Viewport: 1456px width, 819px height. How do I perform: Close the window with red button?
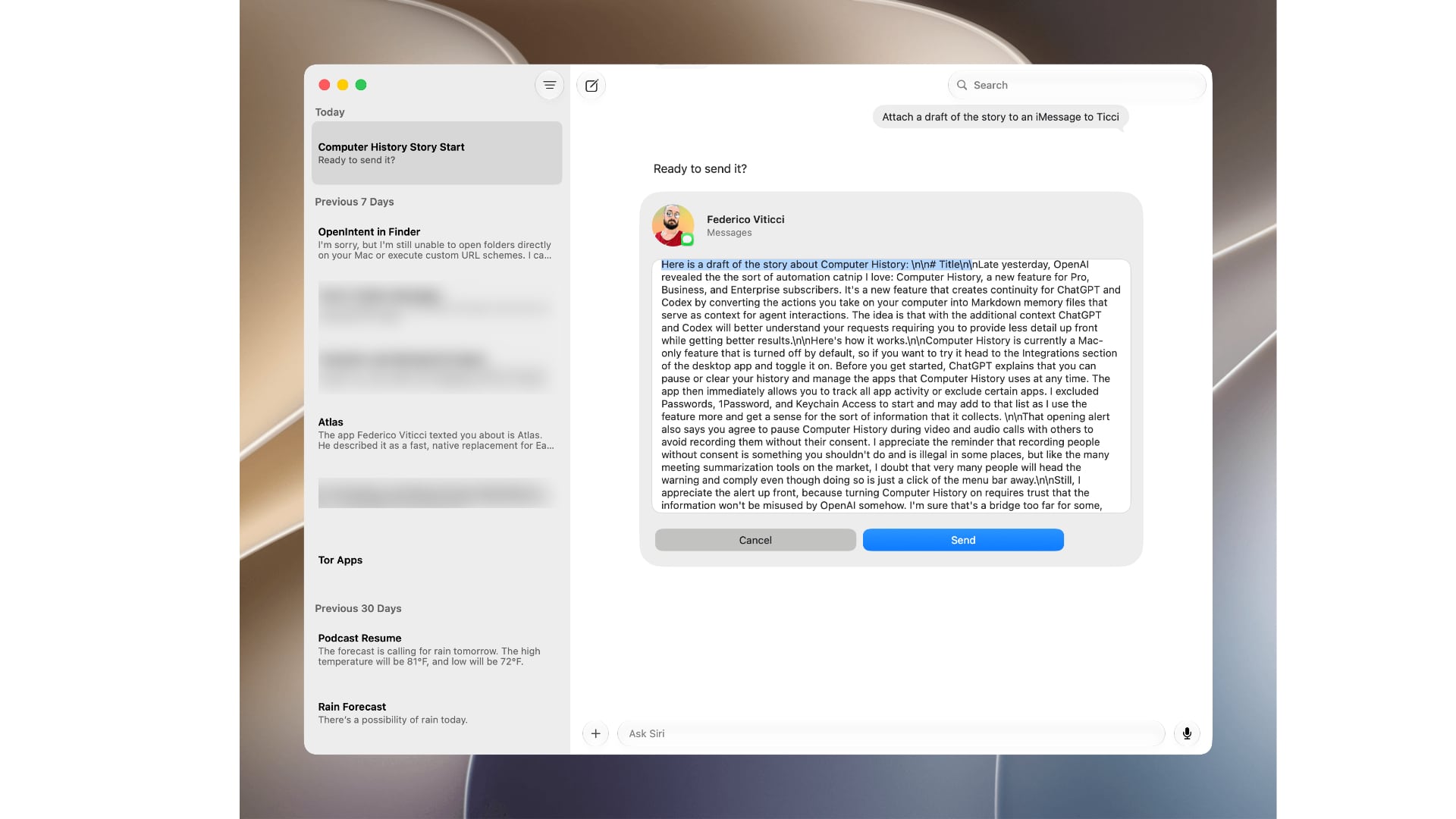click(325, 85)
